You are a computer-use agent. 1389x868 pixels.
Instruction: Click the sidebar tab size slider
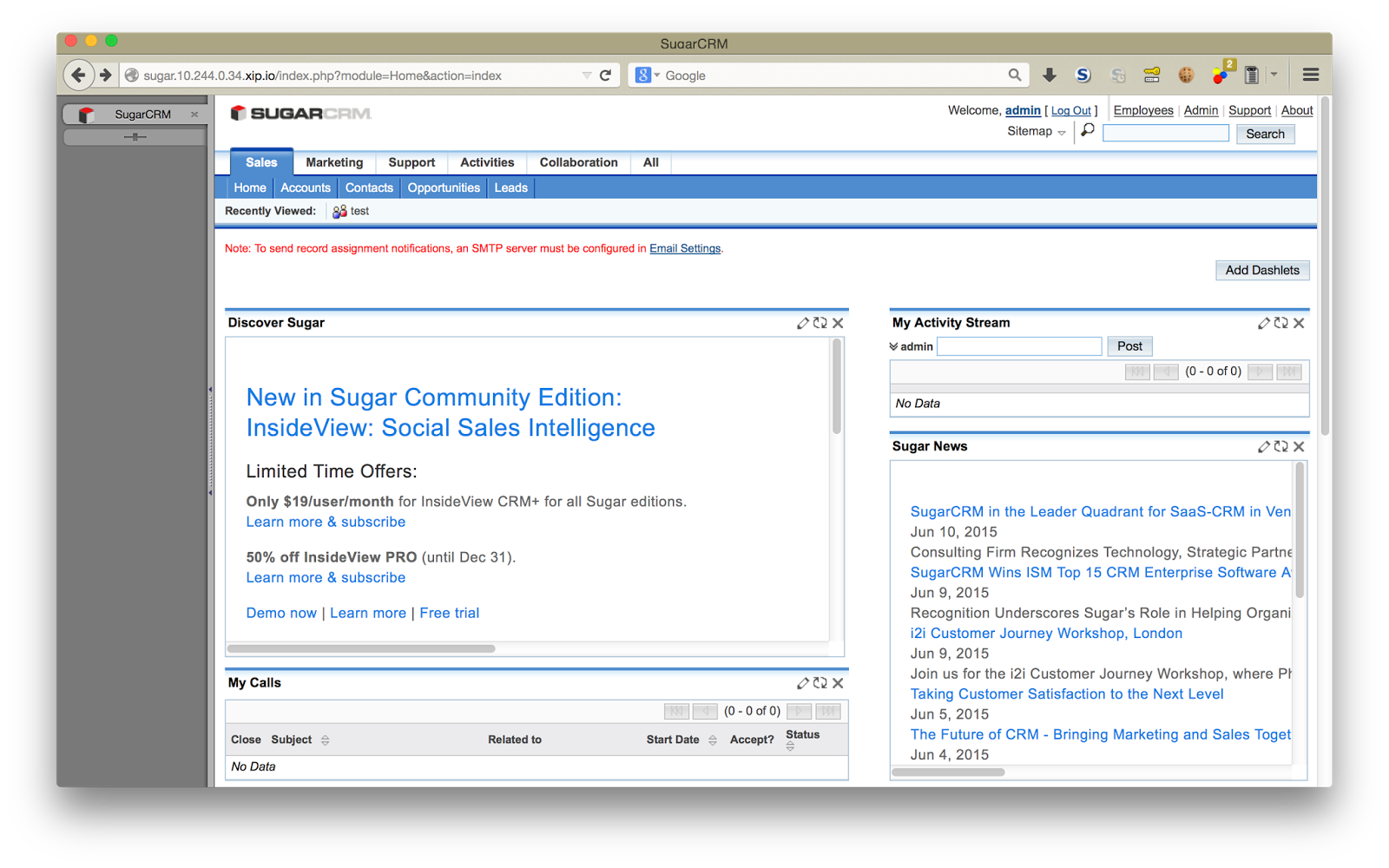pyautogui.click(x=135, y=137)
